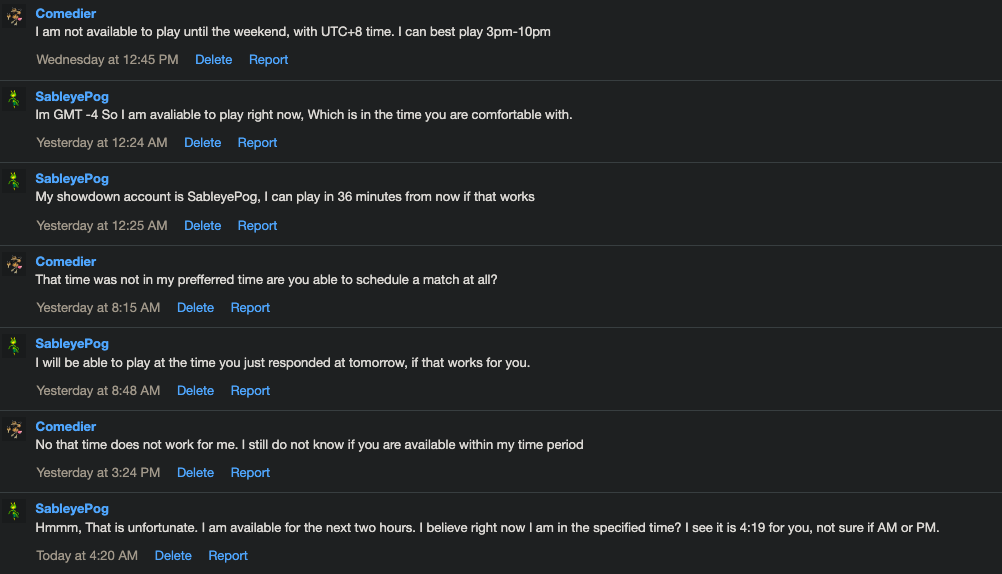Delete the Yesterday 8:15 AM post
The width and height of the screenshot is (1002, 574).
pyautogui.click(x=195, y=308)
